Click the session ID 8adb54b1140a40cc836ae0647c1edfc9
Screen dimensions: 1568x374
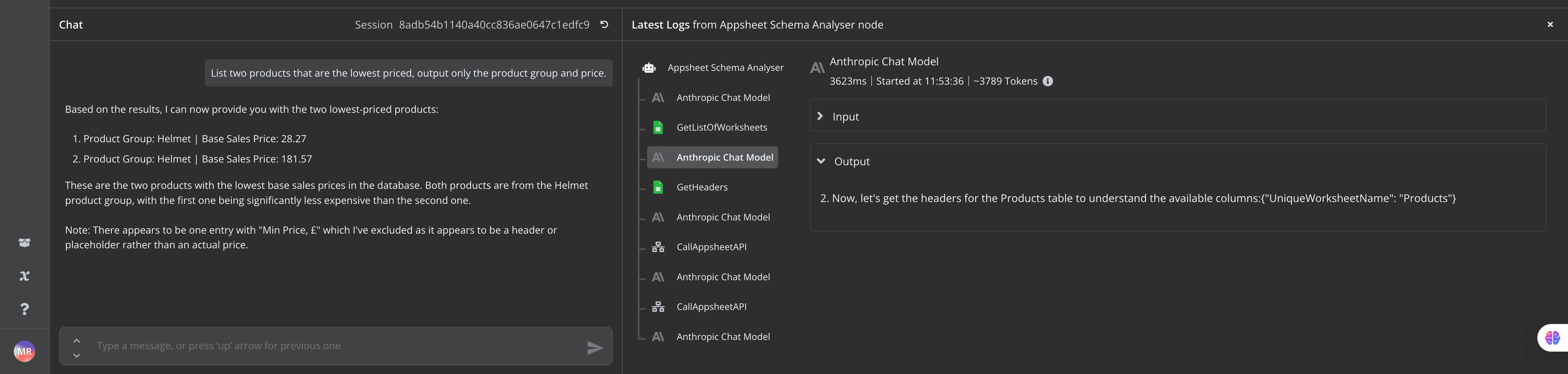point(494,24)
